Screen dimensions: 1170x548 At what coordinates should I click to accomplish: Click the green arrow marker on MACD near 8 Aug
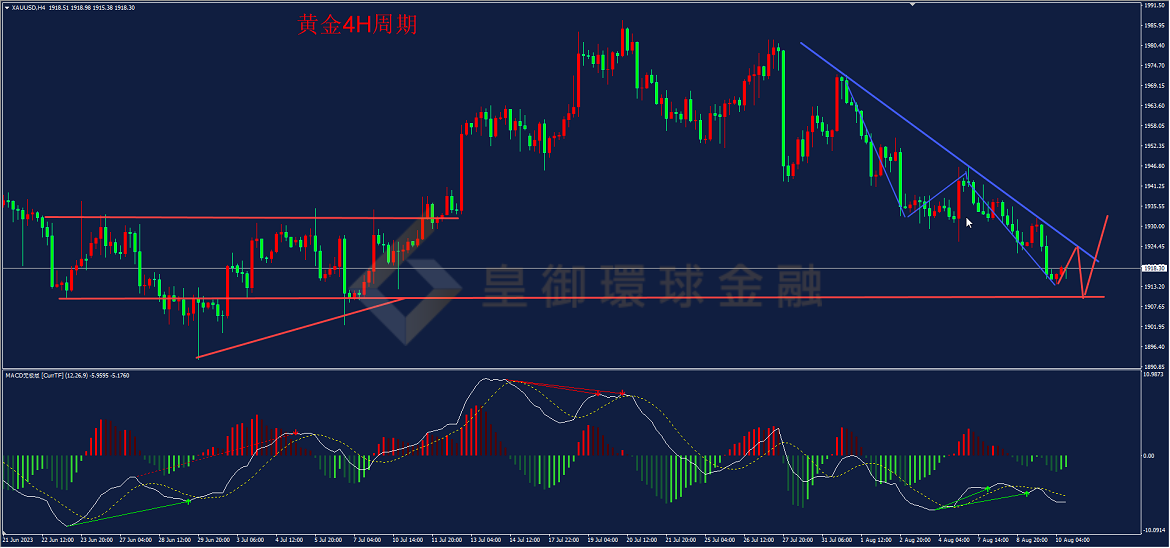point(1027,493)
